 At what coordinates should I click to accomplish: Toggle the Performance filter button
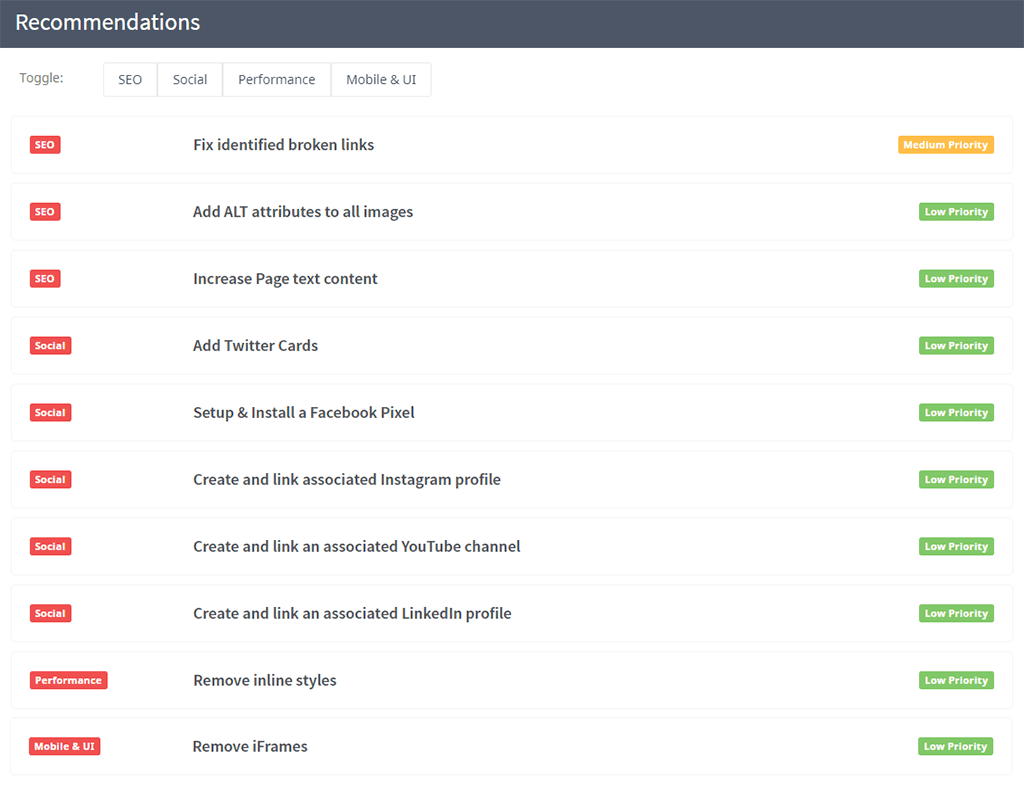pyautogui.click(x=276, y=80)
